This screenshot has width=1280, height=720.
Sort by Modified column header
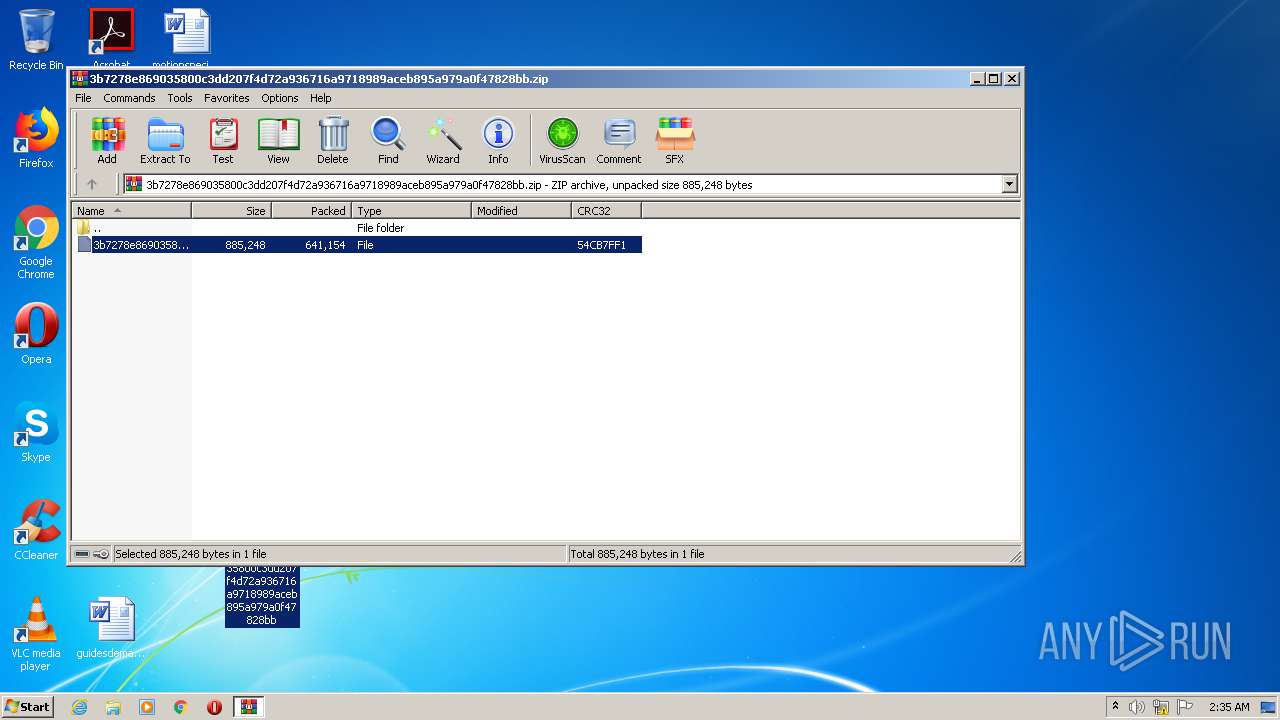tap(521, 211)
